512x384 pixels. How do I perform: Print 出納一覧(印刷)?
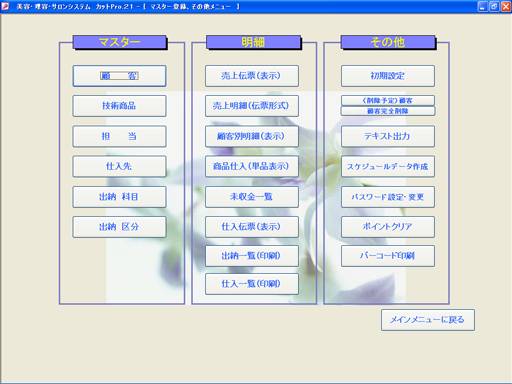252,256
